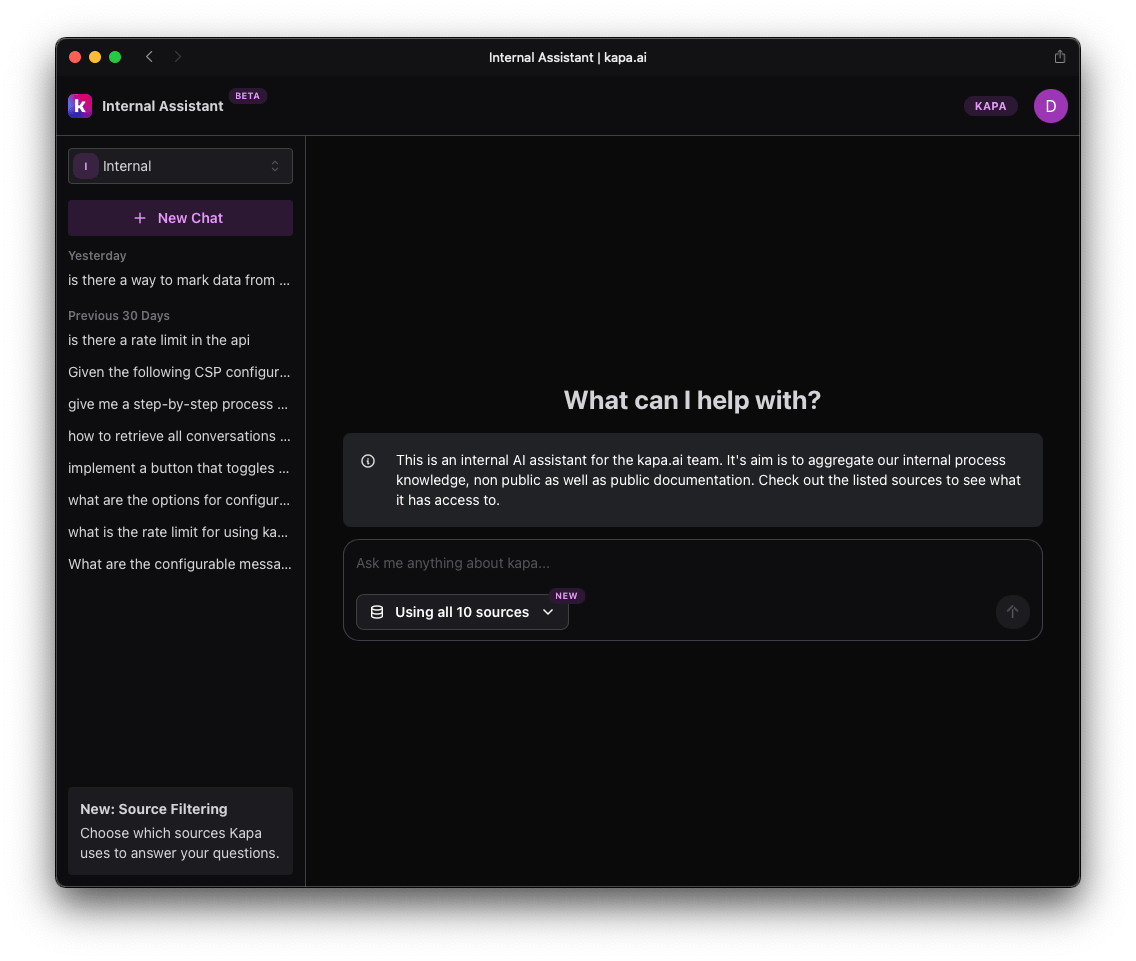This screenshot has height=961, width=1136.
Task: Go back with the left arrow
Action: point(149,57)
